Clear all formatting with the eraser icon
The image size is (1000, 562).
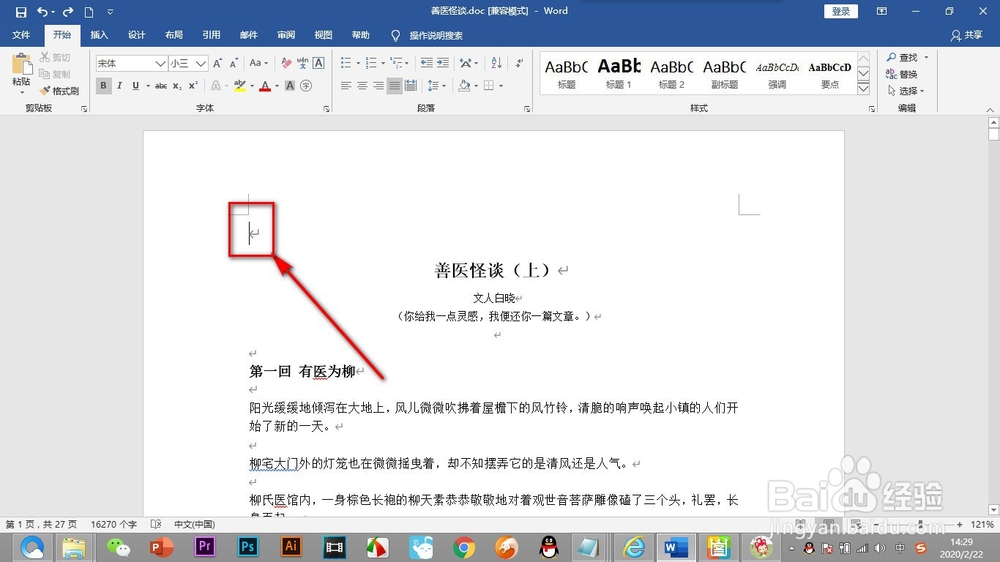(x=286, y=63)
